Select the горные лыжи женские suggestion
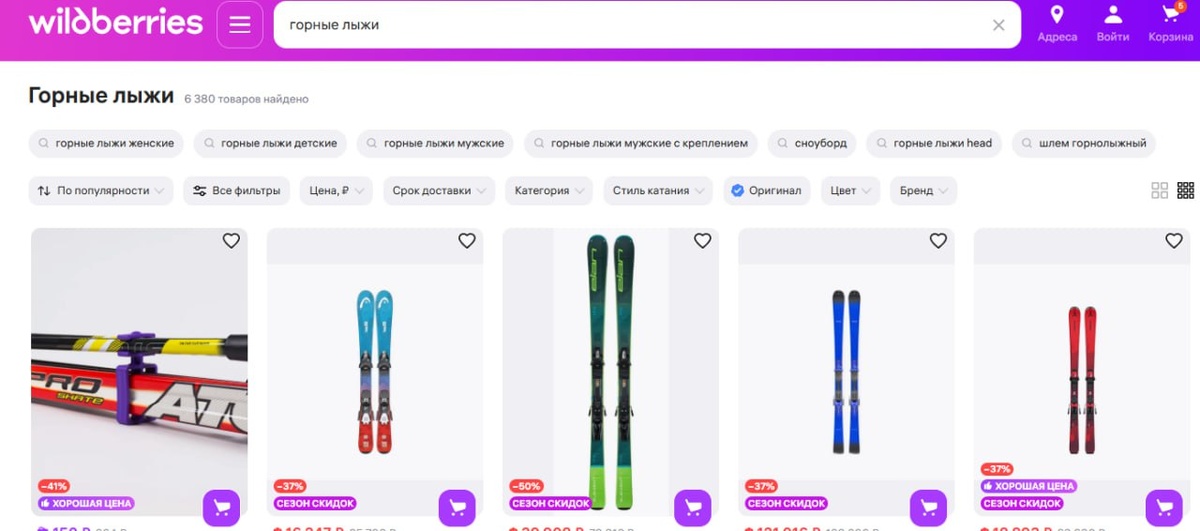Screen dimensions: 1200x531 click(x=106, y=143)
